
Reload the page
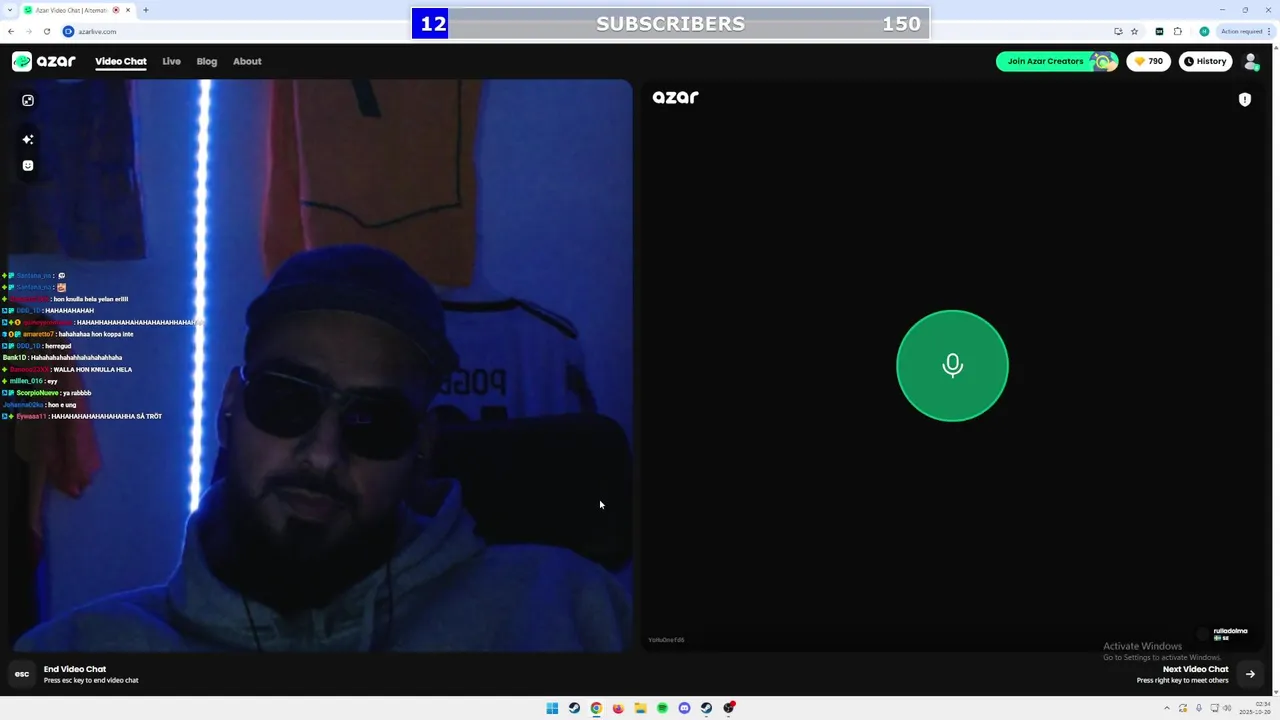tap(46, 31)
